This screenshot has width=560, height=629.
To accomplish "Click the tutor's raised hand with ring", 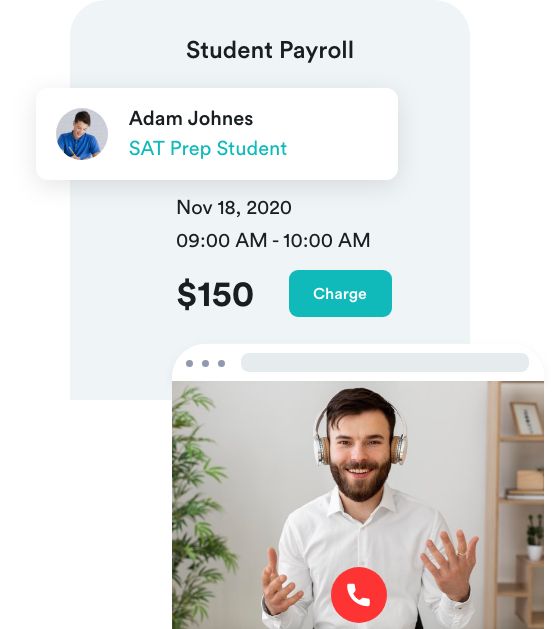I will (x=450, y=562).
